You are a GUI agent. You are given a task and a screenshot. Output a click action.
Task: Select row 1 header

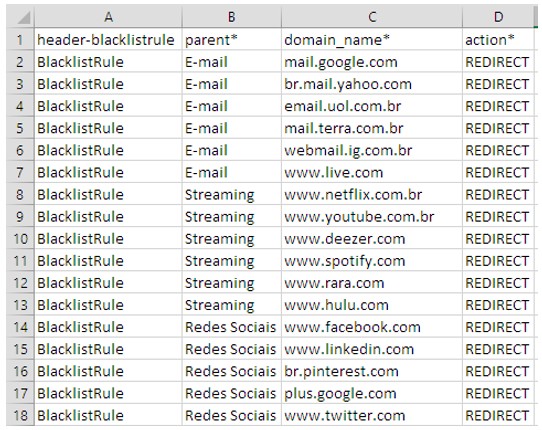pyautogui.click(x=20, y=39)
